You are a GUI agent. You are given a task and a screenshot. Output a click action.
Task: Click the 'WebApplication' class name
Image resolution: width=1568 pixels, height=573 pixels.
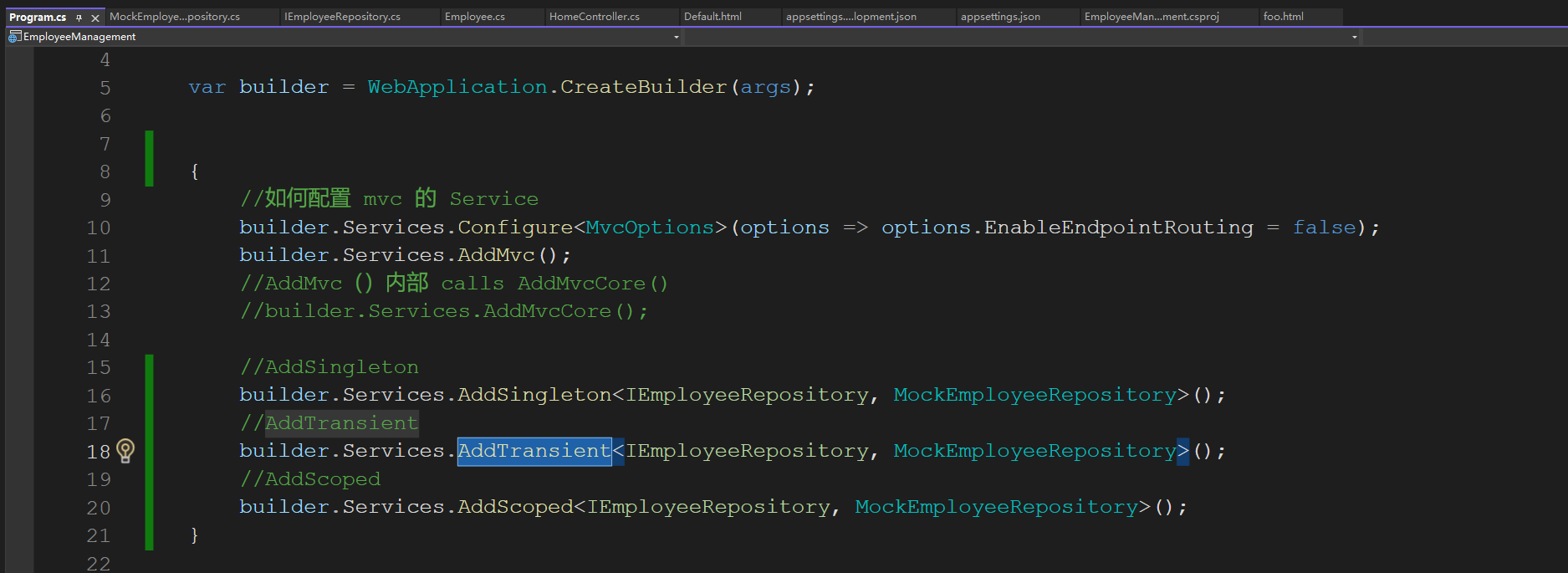point(457,87)
